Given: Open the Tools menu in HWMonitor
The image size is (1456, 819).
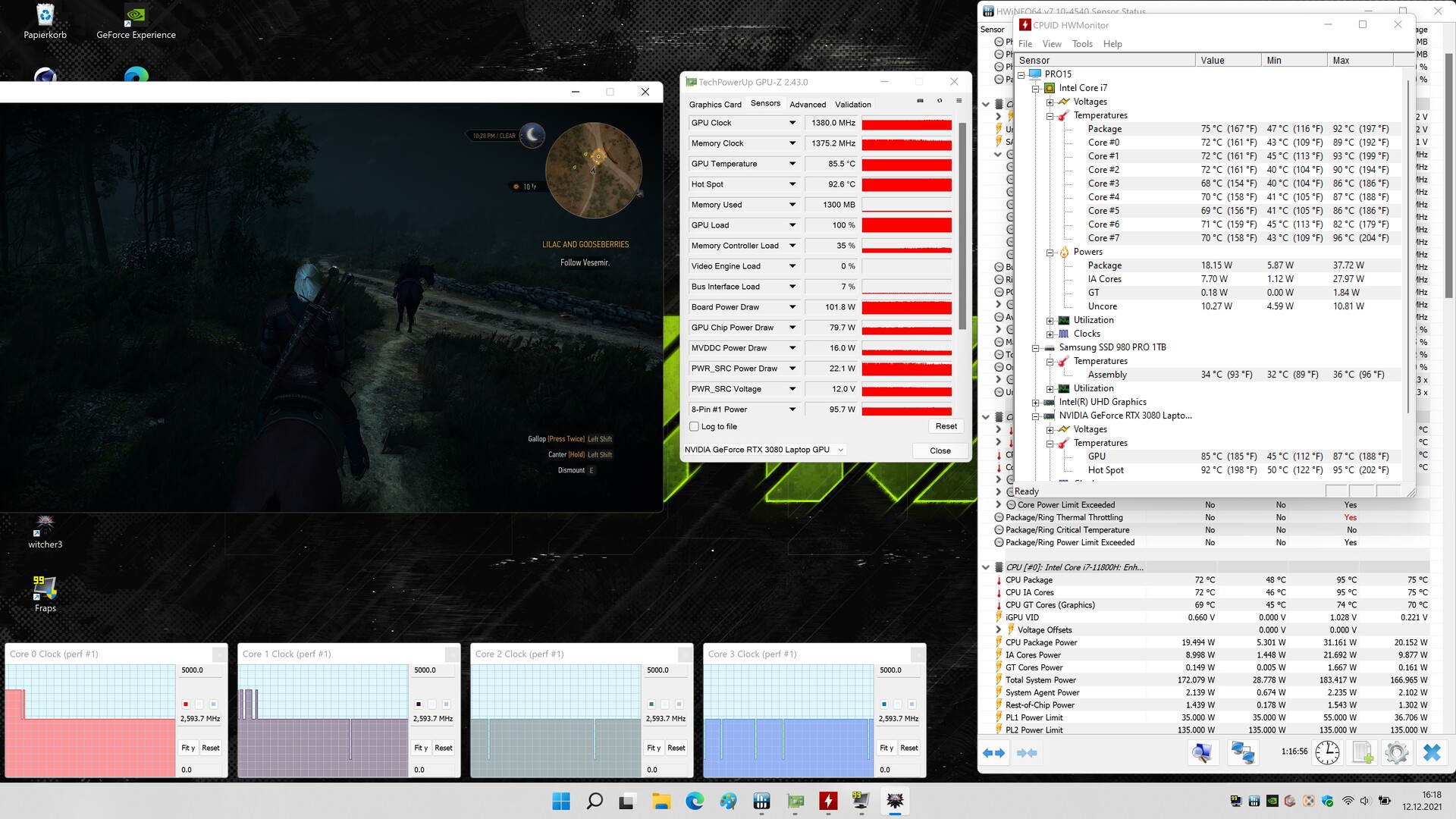Looking at the screenshot, I should pyautogui.click(x=1081, y=44).
